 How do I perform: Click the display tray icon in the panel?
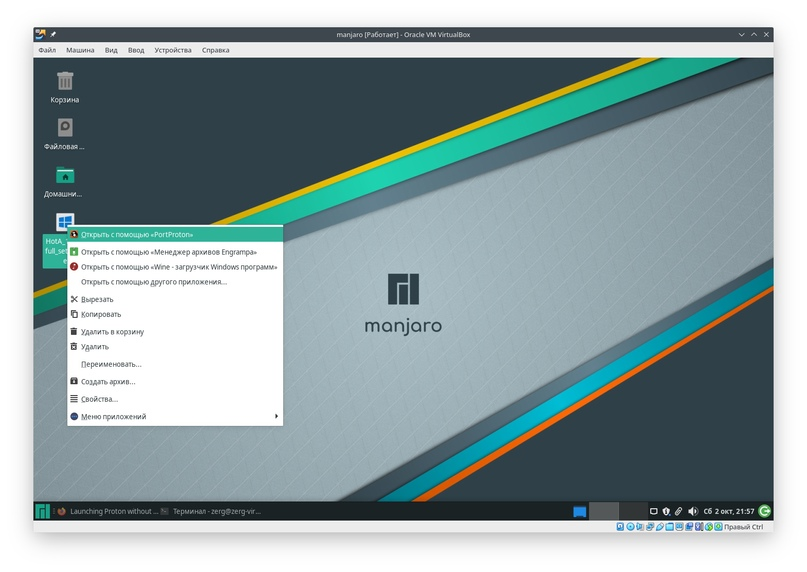pyautogui.click(x=654, y=511)
